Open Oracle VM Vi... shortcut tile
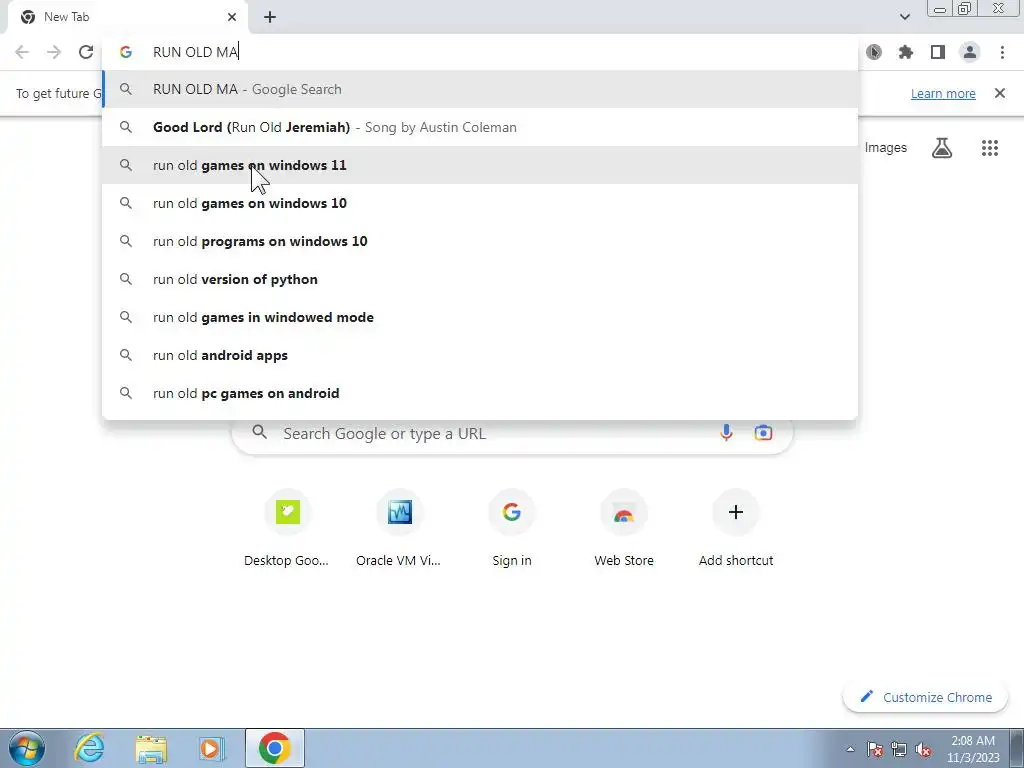This screenshot has height=768, width=1024. [x=399, y=529]
